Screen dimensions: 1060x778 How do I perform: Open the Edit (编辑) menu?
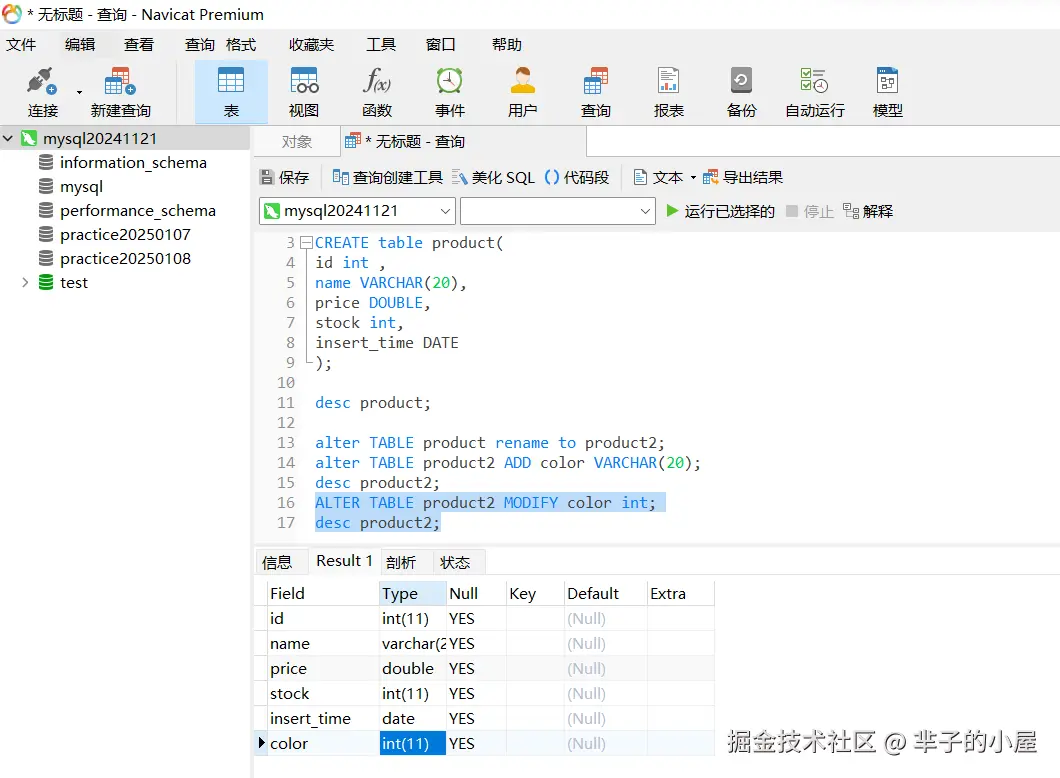(80, 45)
